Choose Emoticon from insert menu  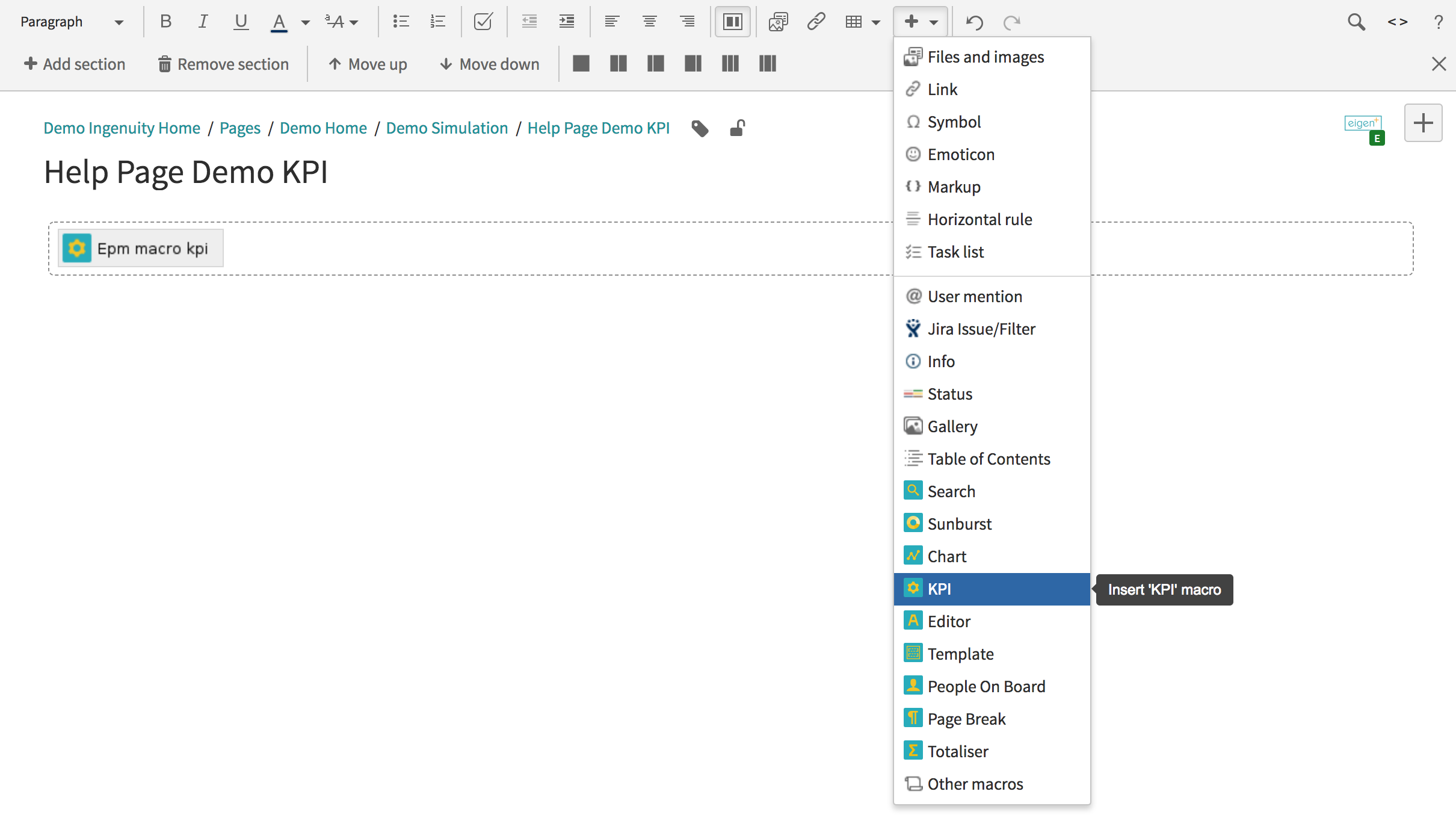(992, 154)
